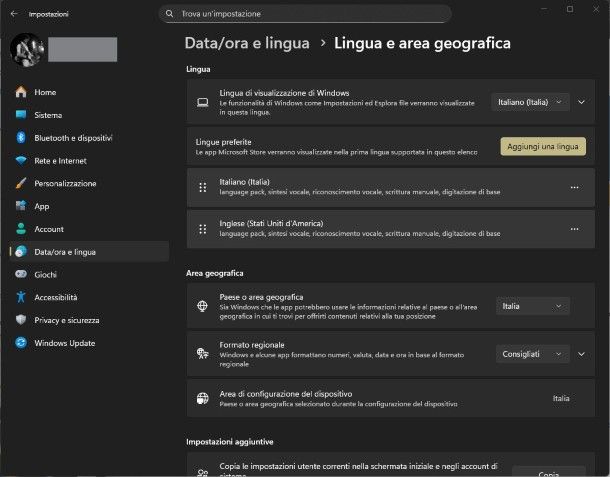
Task: Open the Giochi settings page
Action: [89, 274]
